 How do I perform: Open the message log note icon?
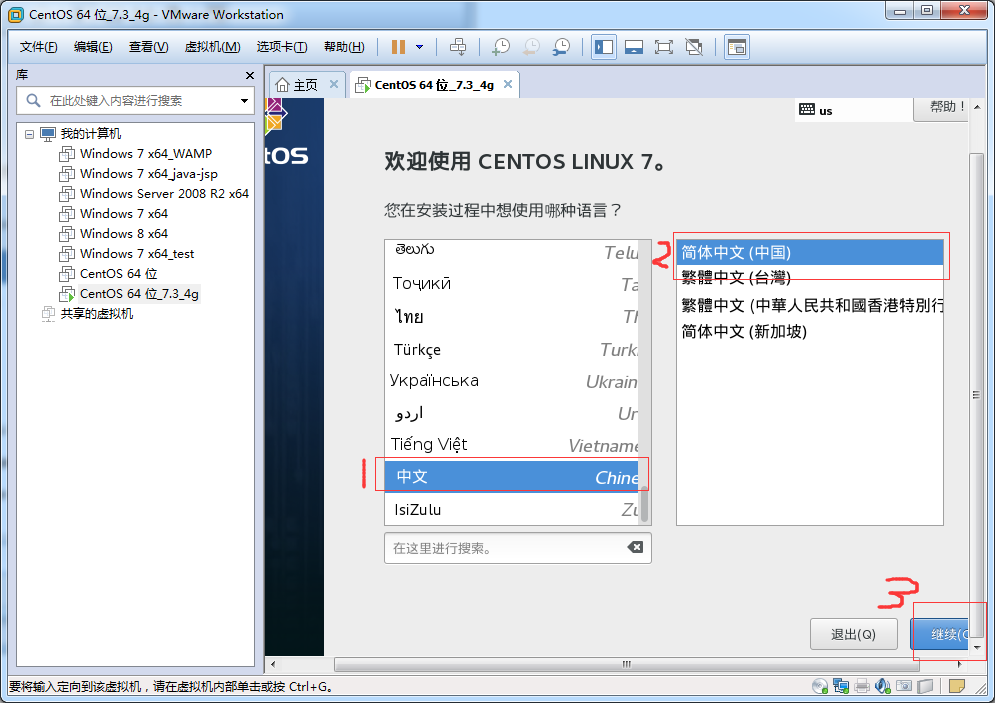[956, 686]
